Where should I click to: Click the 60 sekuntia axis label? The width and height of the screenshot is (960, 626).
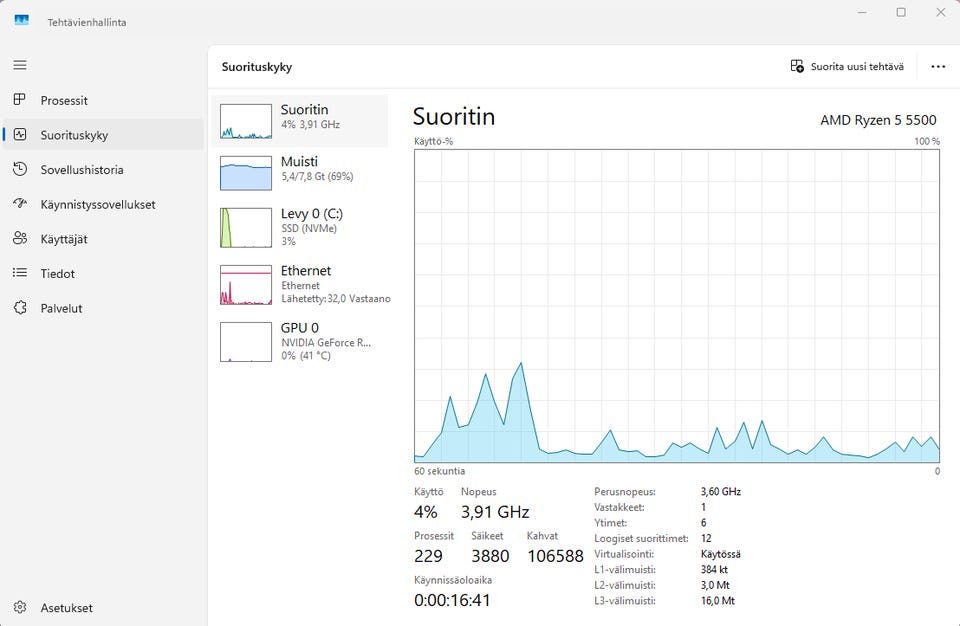pos(440,471)
